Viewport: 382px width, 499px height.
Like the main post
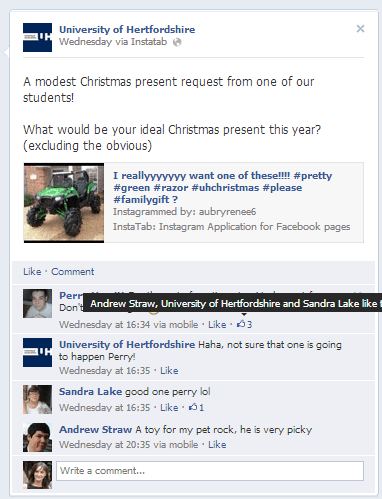pos(32,272)
